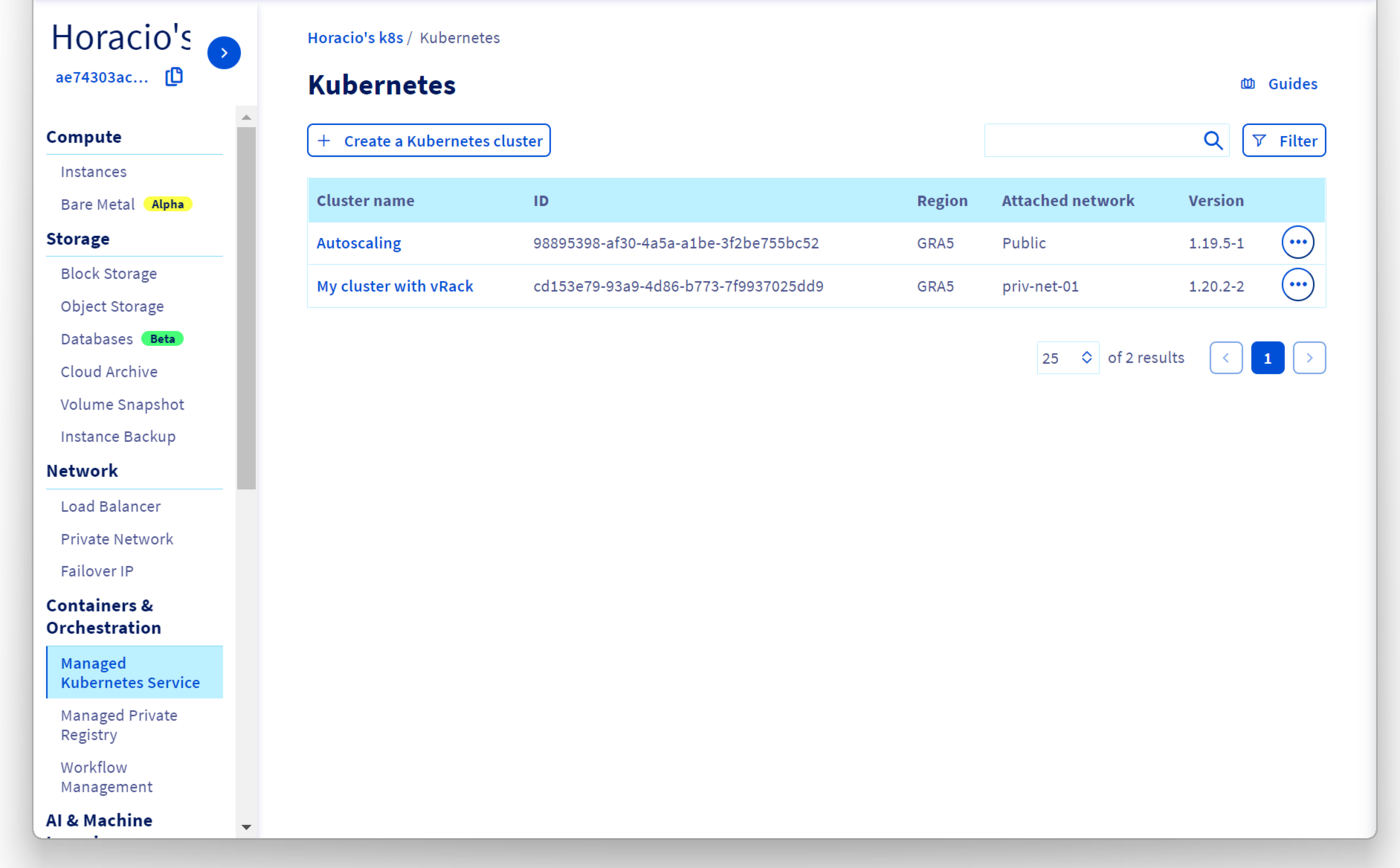
Task: Select page 1 pagination button
Action: pyautogui.click(x=1267, y=358)
